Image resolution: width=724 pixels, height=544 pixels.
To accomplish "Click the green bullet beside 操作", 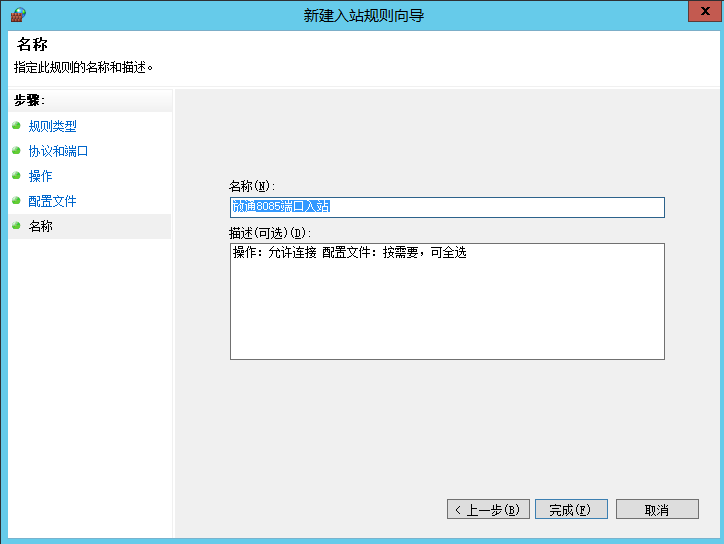I will [17, 176].
